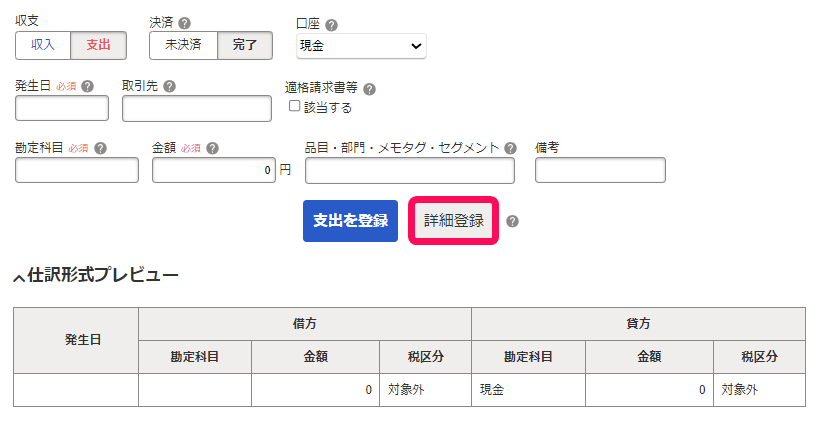This screenshot has width=818, height=434.
Task: Focus the 取引先 input field
Action: (197, 108)
